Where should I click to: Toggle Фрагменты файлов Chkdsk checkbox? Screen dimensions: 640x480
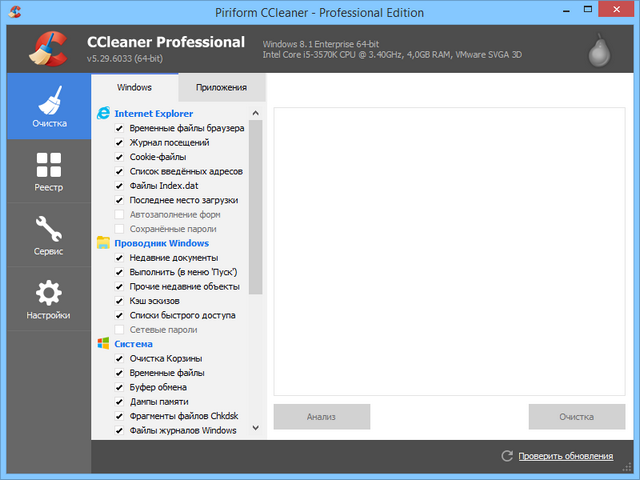[x=119, y=416]
